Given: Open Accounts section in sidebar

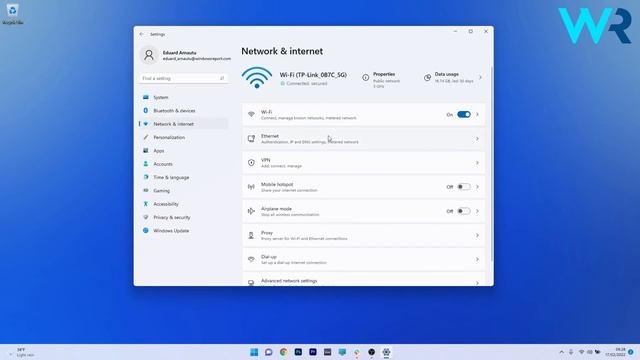Looking at the screenshot, I should point(183,164).
